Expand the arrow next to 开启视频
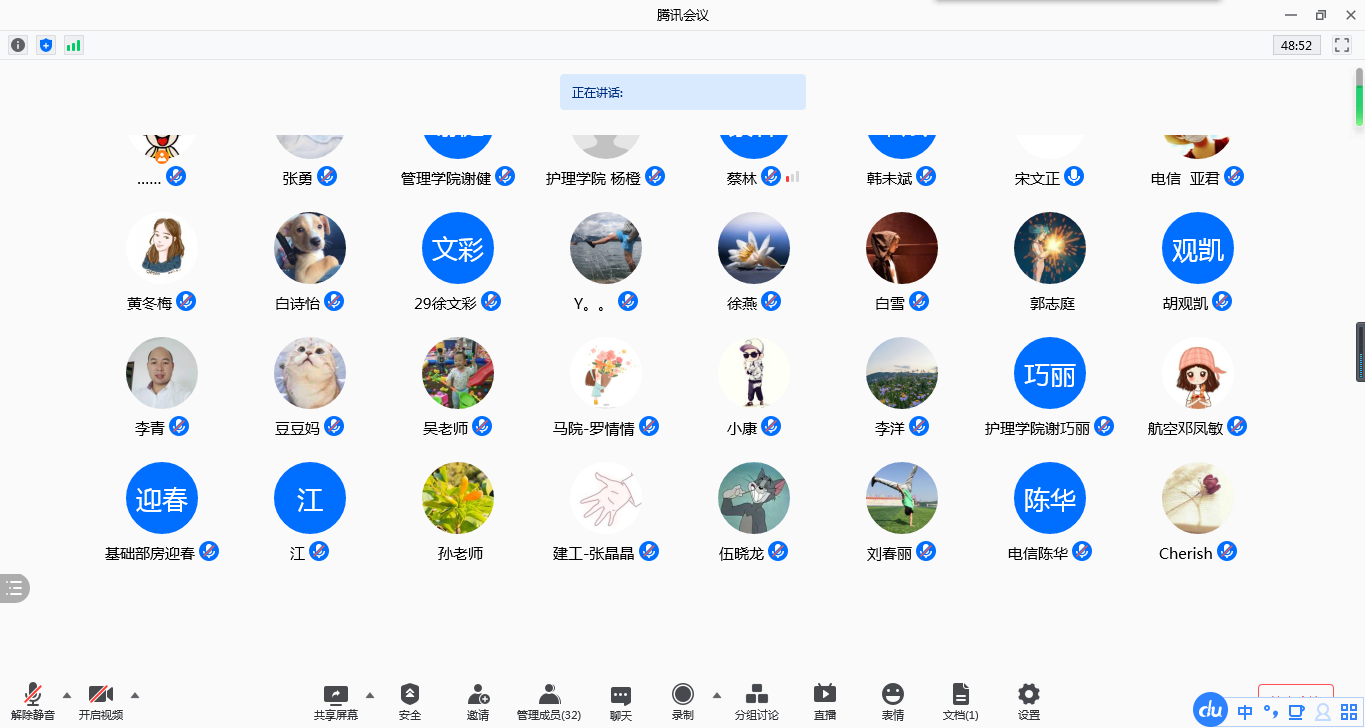This screenshot has height=728, width=1365. tap(135, 695)
